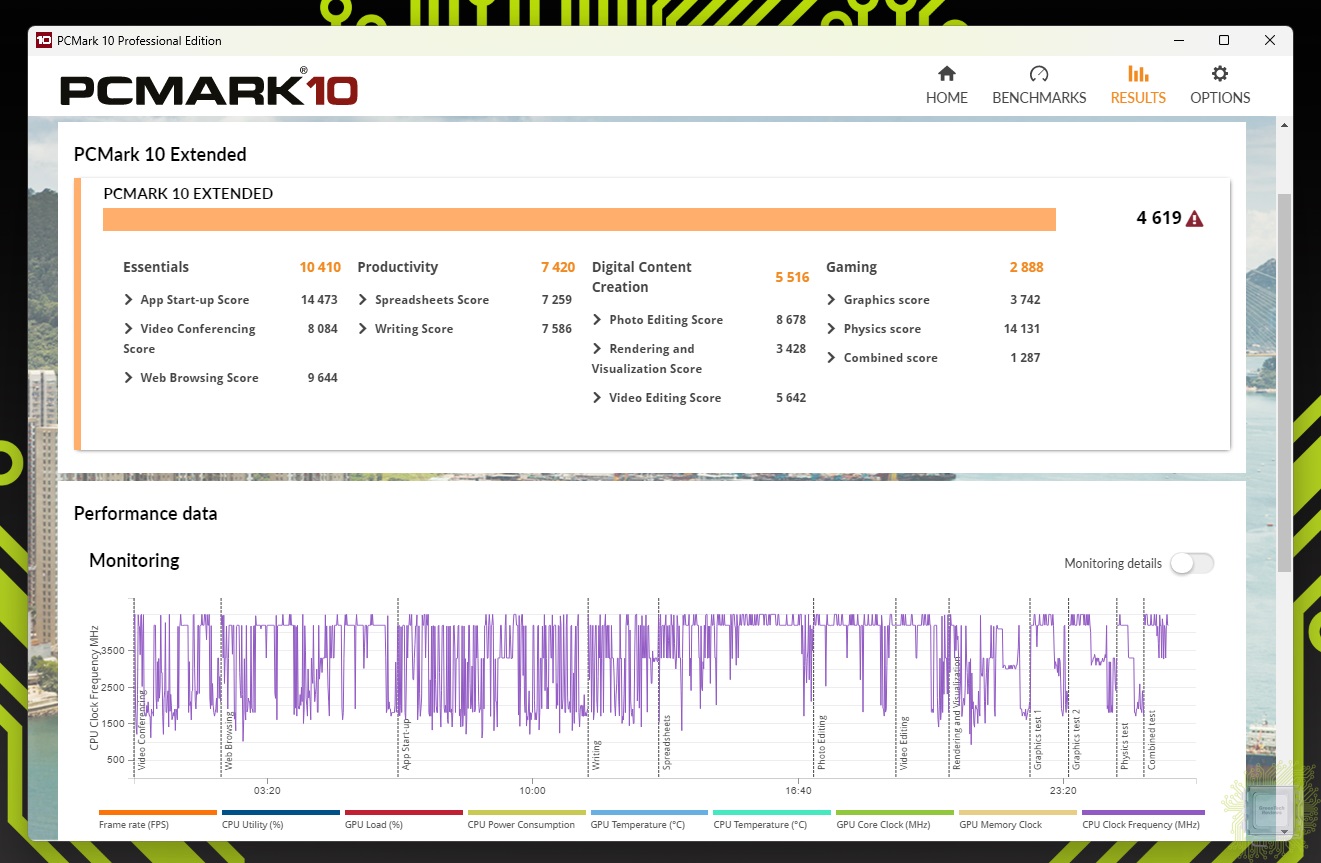This screenshot has width=1321, height=863.
Task: Click the orange overall score bar
Action: (x=579, y=220)
